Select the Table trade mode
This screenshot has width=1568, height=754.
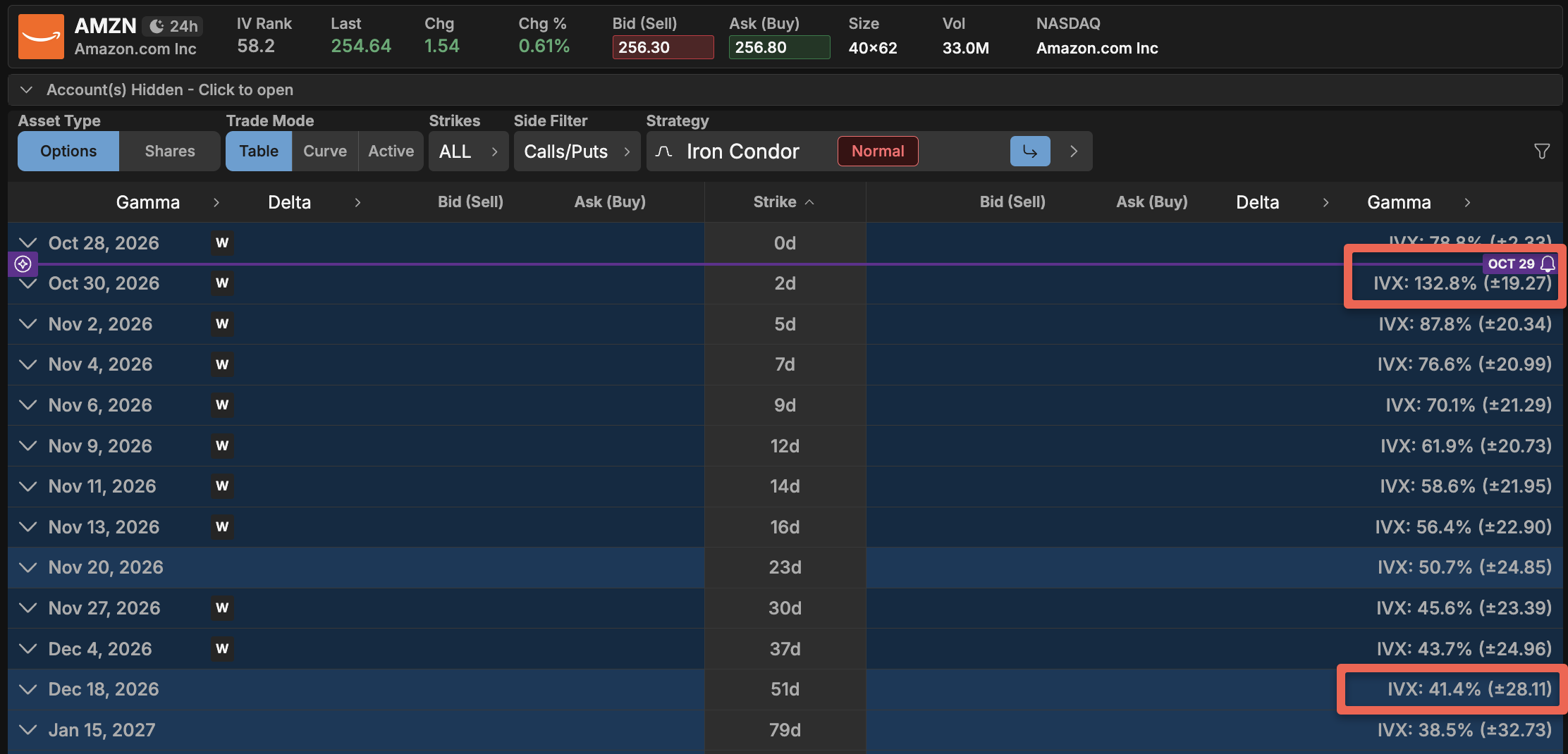tap(259, 151)
